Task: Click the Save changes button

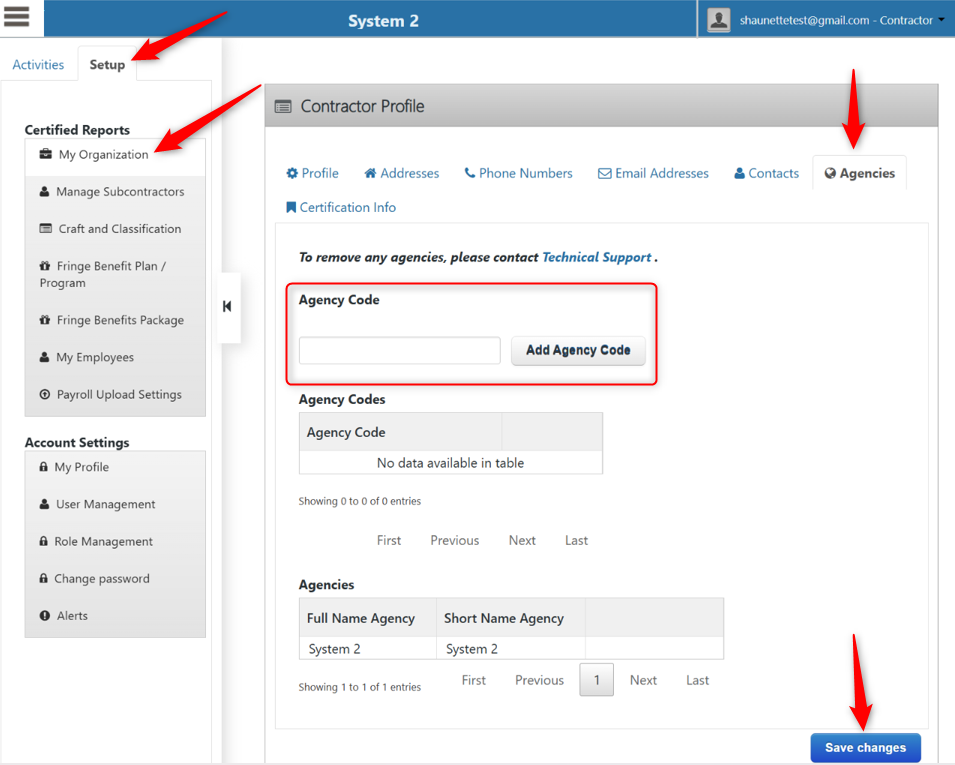Action: click(x=865, y=747)
